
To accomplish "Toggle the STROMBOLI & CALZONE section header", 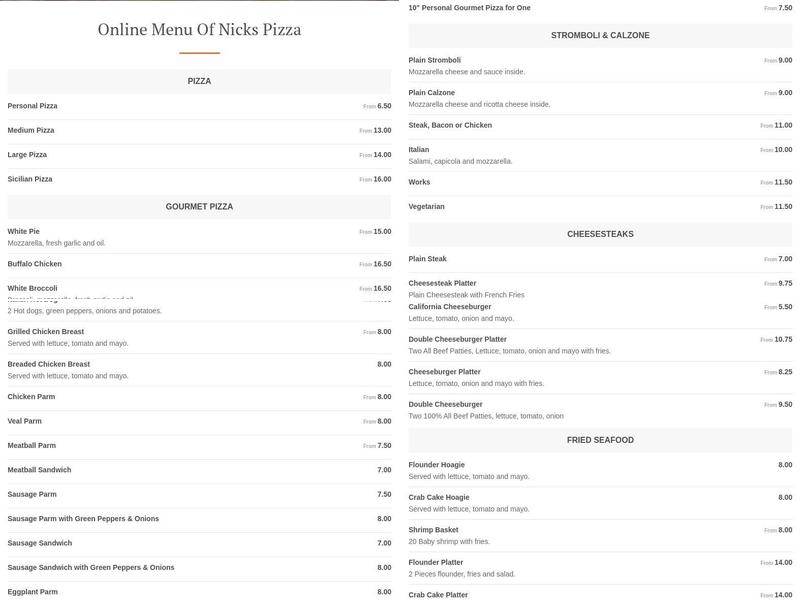I will click(x=600, y=36).
